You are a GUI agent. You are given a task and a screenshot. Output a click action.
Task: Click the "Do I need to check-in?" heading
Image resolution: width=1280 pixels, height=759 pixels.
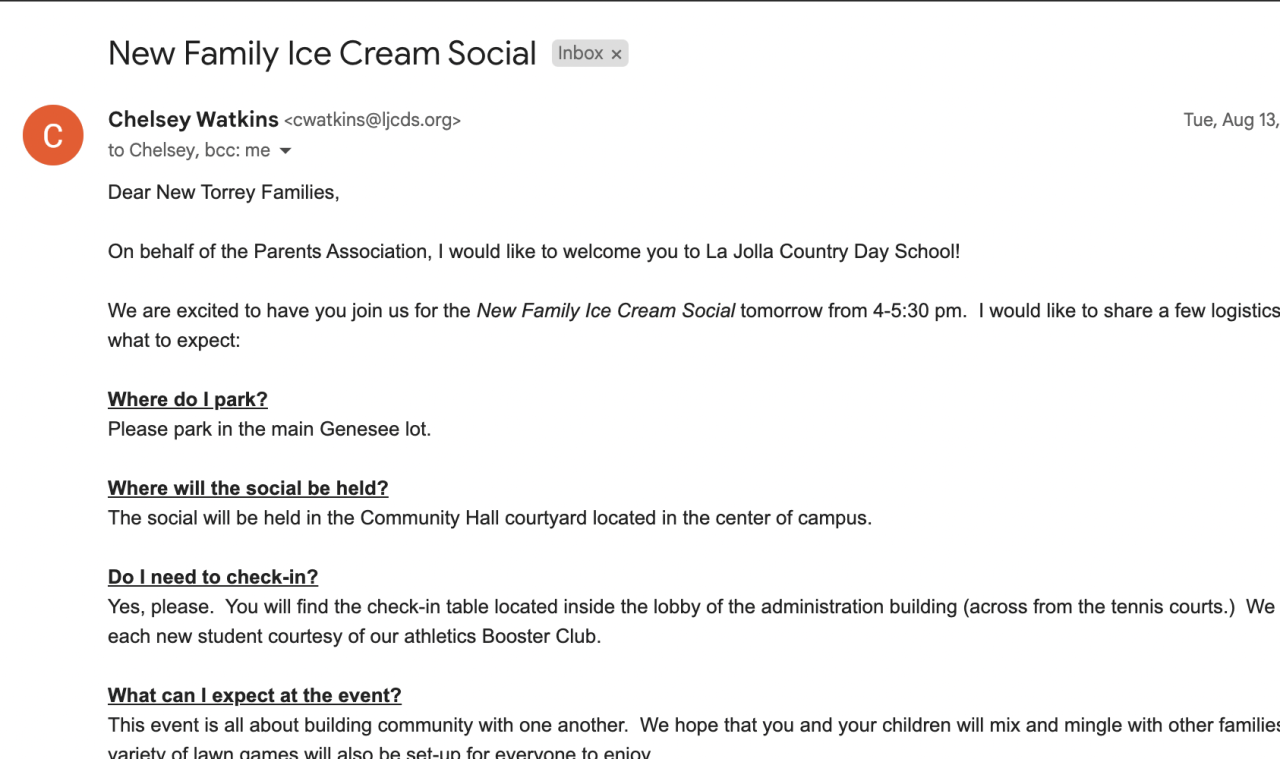[213, 578]
